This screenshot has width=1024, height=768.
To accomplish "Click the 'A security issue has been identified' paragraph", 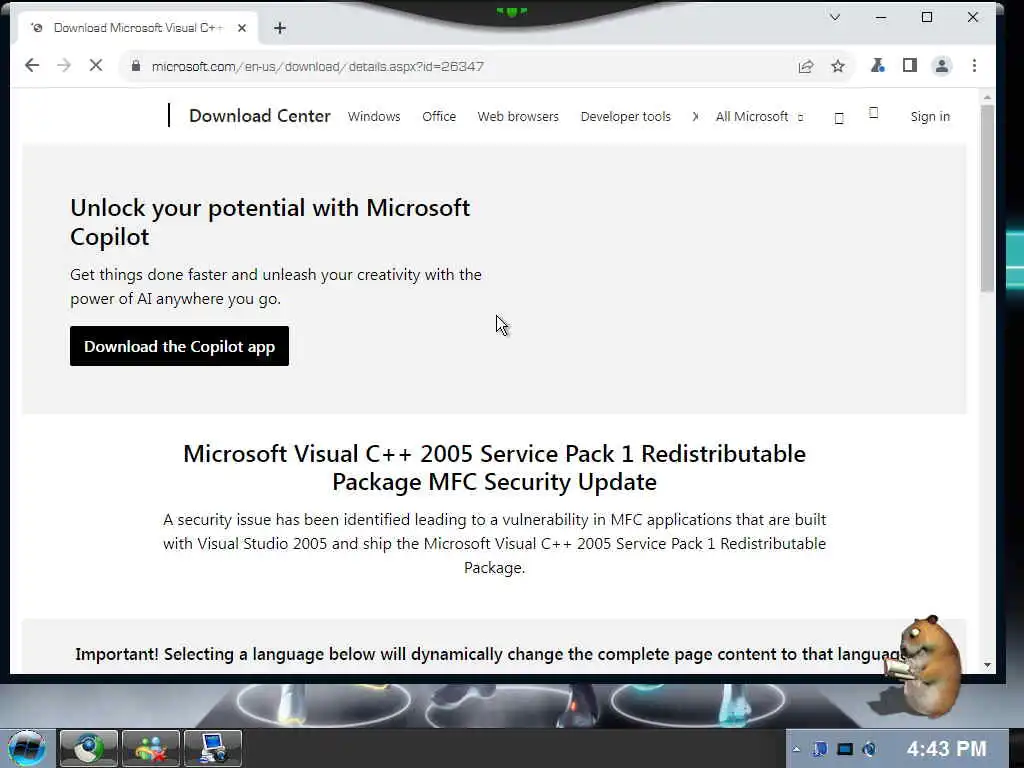I will pyautogui.click(x=494, y=543).
